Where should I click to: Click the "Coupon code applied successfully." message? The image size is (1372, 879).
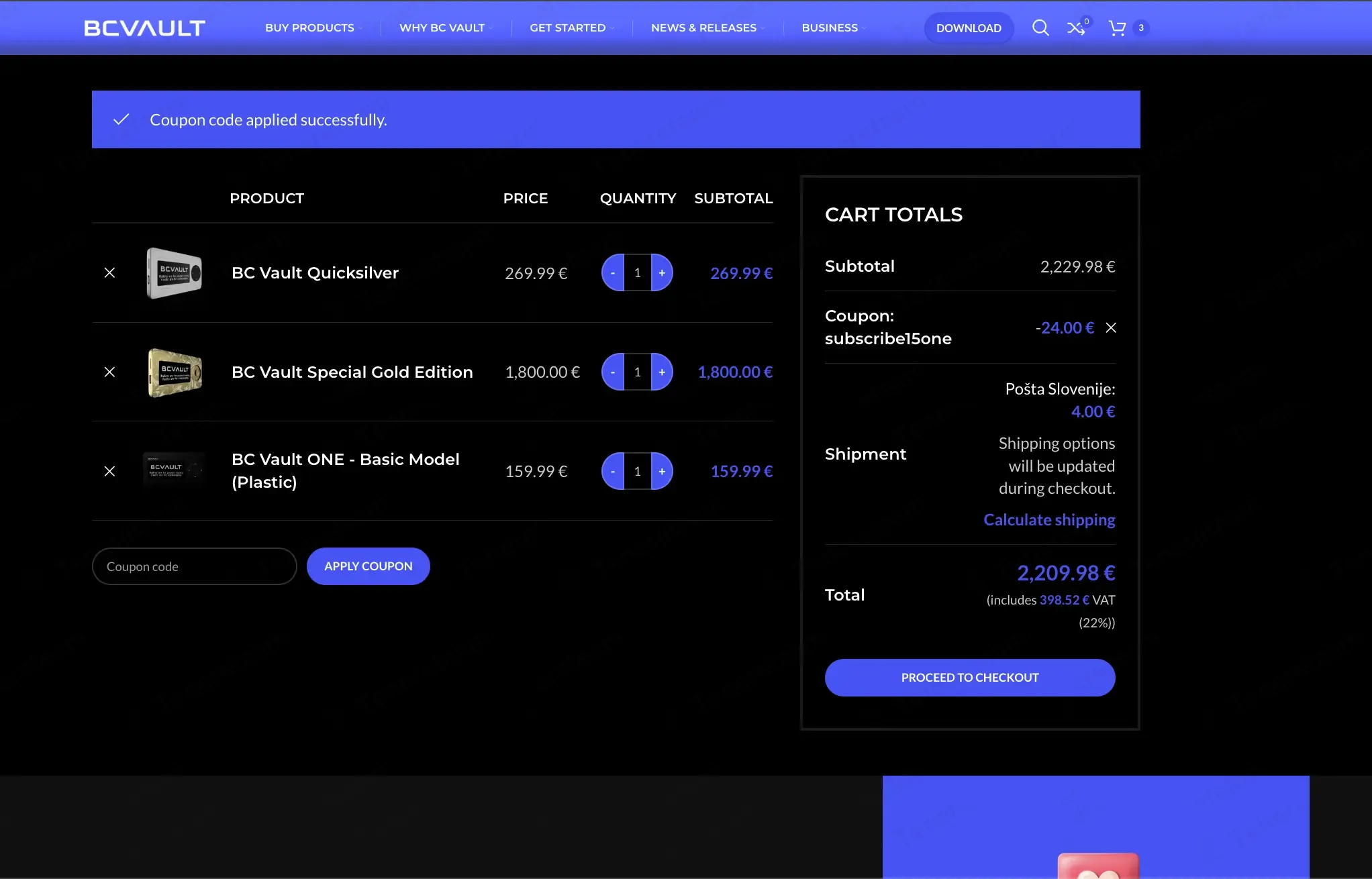268,119
